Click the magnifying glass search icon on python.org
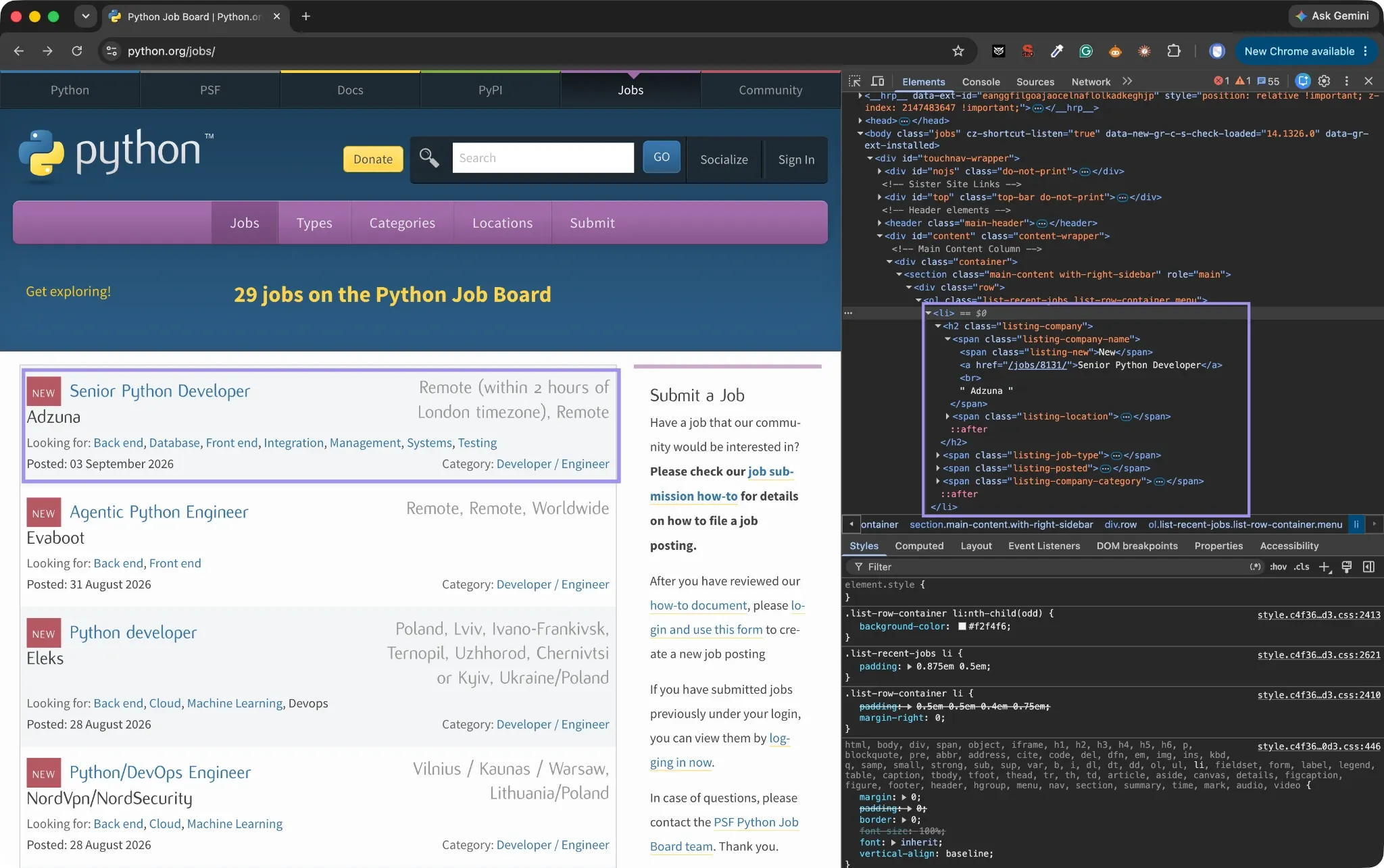This screenshot has height=868, width=1384. (429, 158)
